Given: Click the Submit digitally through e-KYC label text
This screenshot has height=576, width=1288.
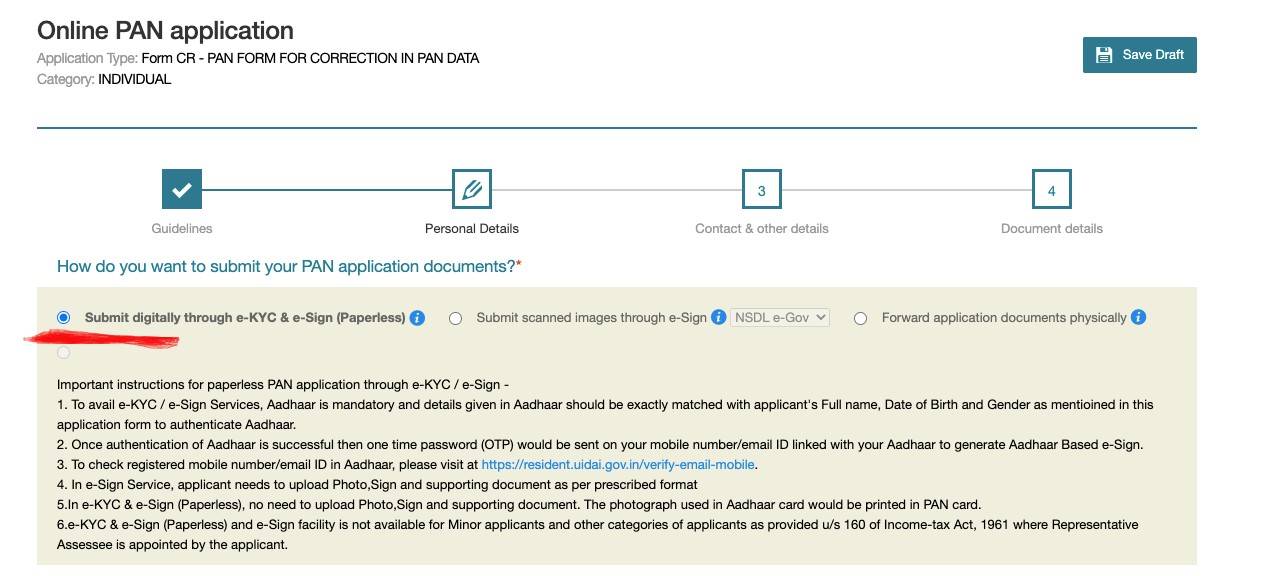Looking at the screenshot, I should (x=245, y=317).
